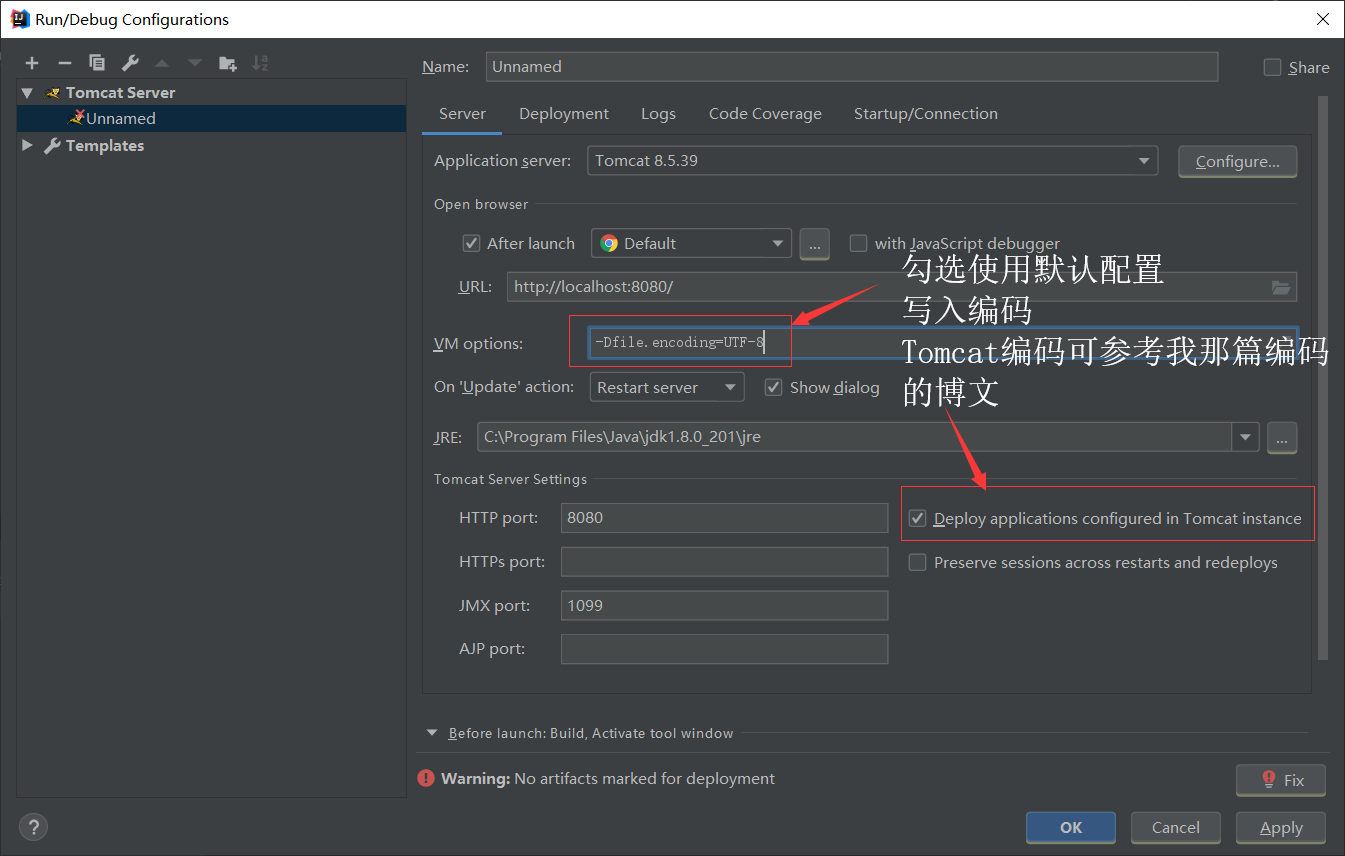Click the Apply button
1345x856 pixels.
(1281, 827)
